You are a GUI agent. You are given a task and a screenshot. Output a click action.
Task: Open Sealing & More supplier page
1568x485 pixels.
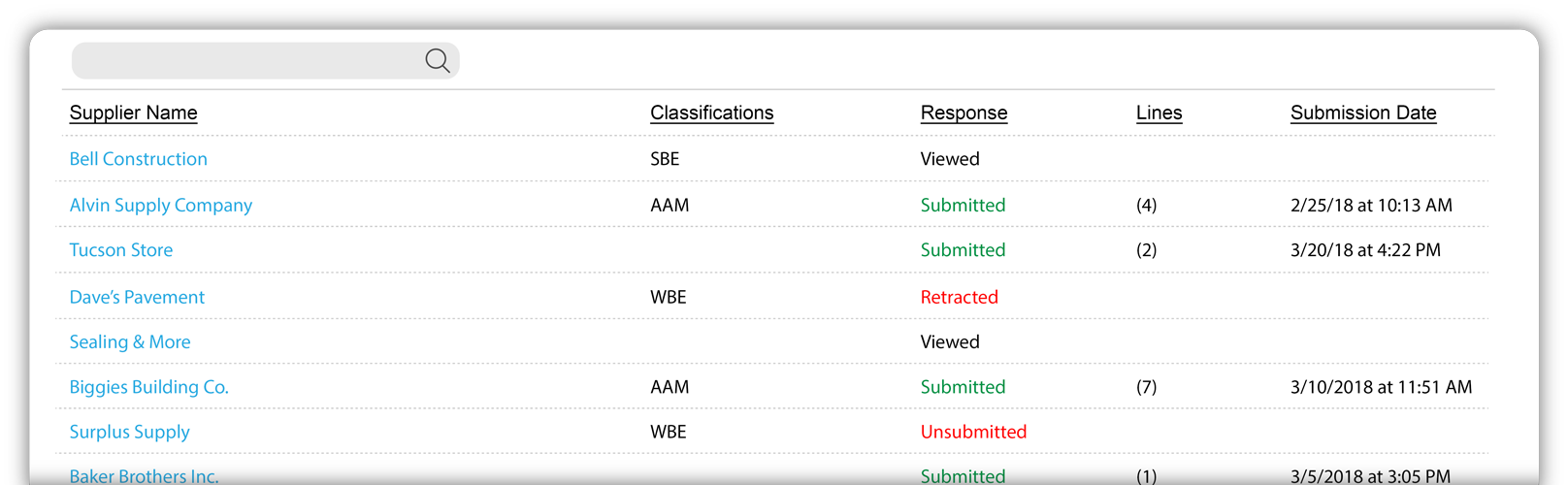pos(129,342)
